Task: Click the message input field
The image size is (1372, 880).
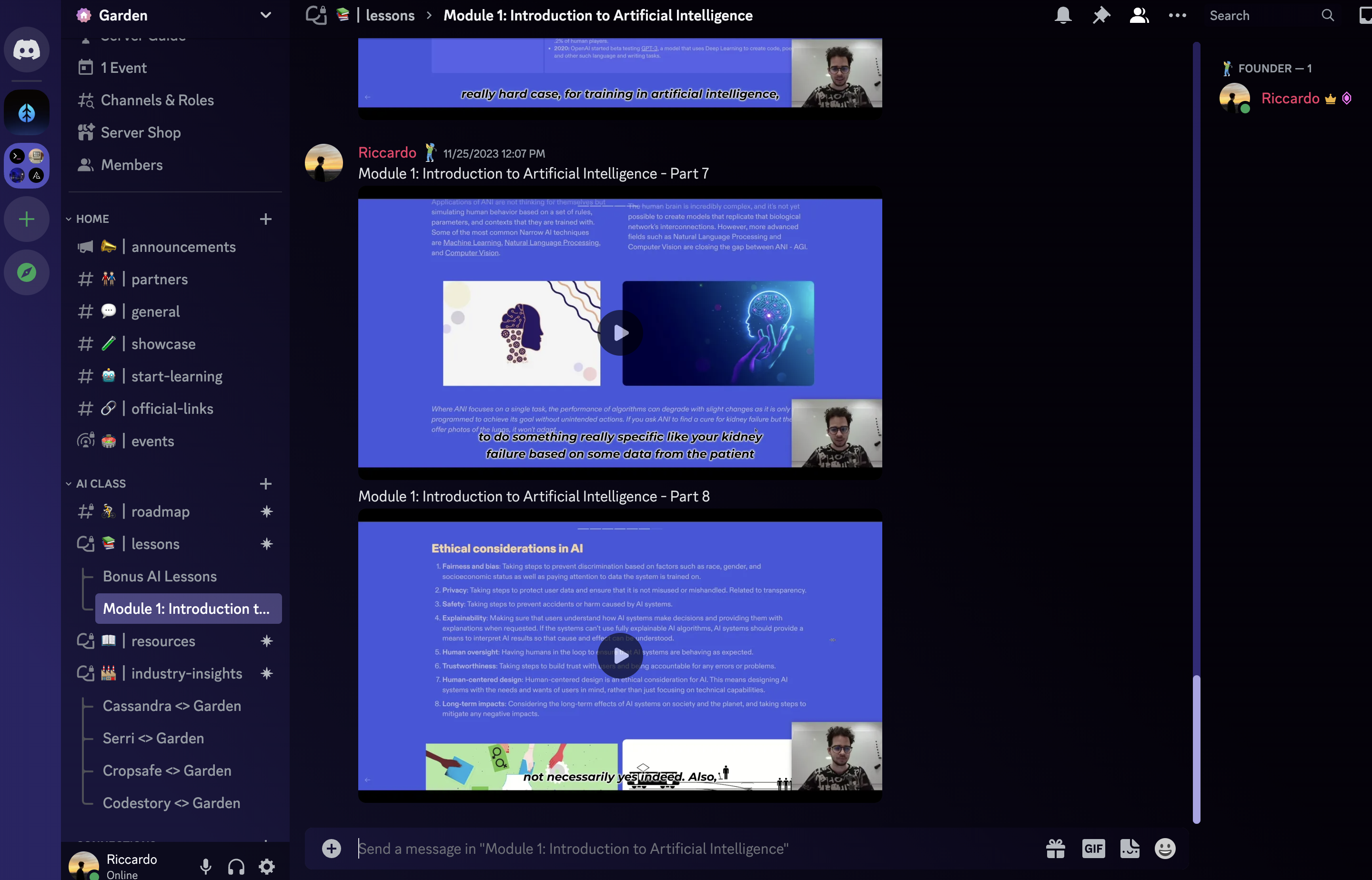Action: point(686,849)
